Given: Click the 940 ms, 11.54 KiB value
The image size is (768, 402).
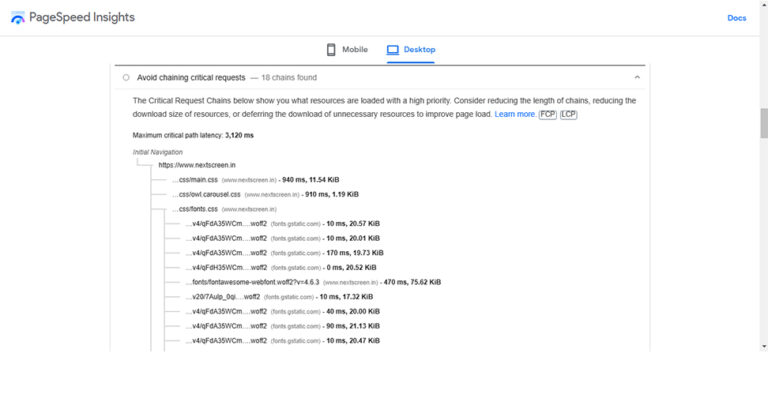Looking at the screenshot, I should [311, 180].
